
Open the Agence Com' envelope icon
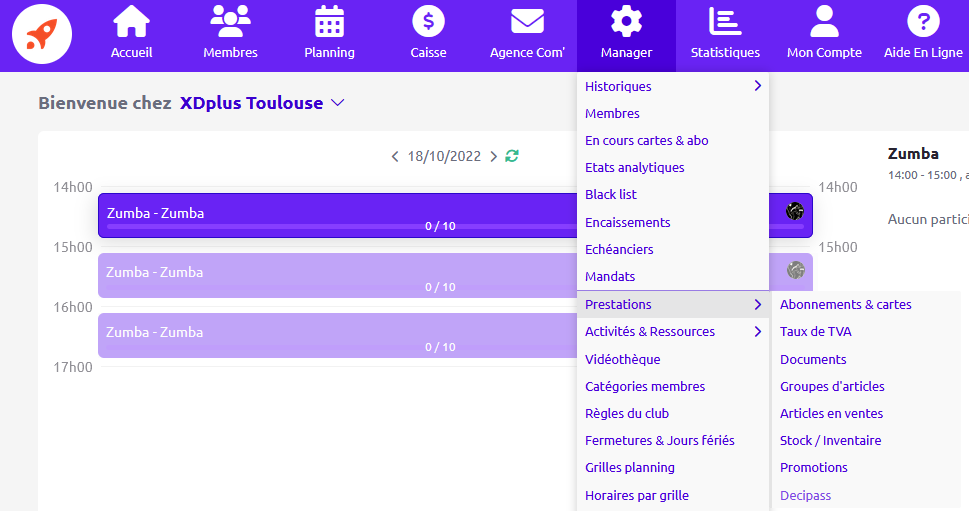tap(527, 22)
